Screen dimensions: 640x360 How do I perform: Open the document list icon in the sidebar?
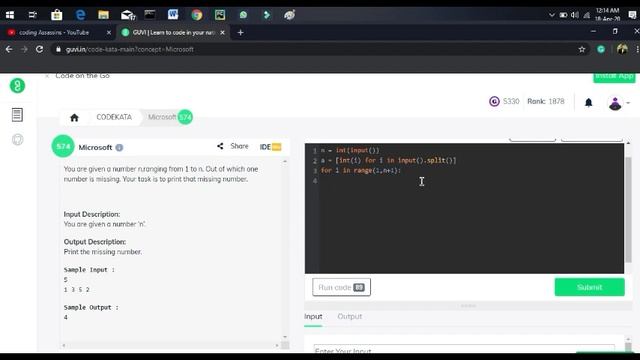17,115
